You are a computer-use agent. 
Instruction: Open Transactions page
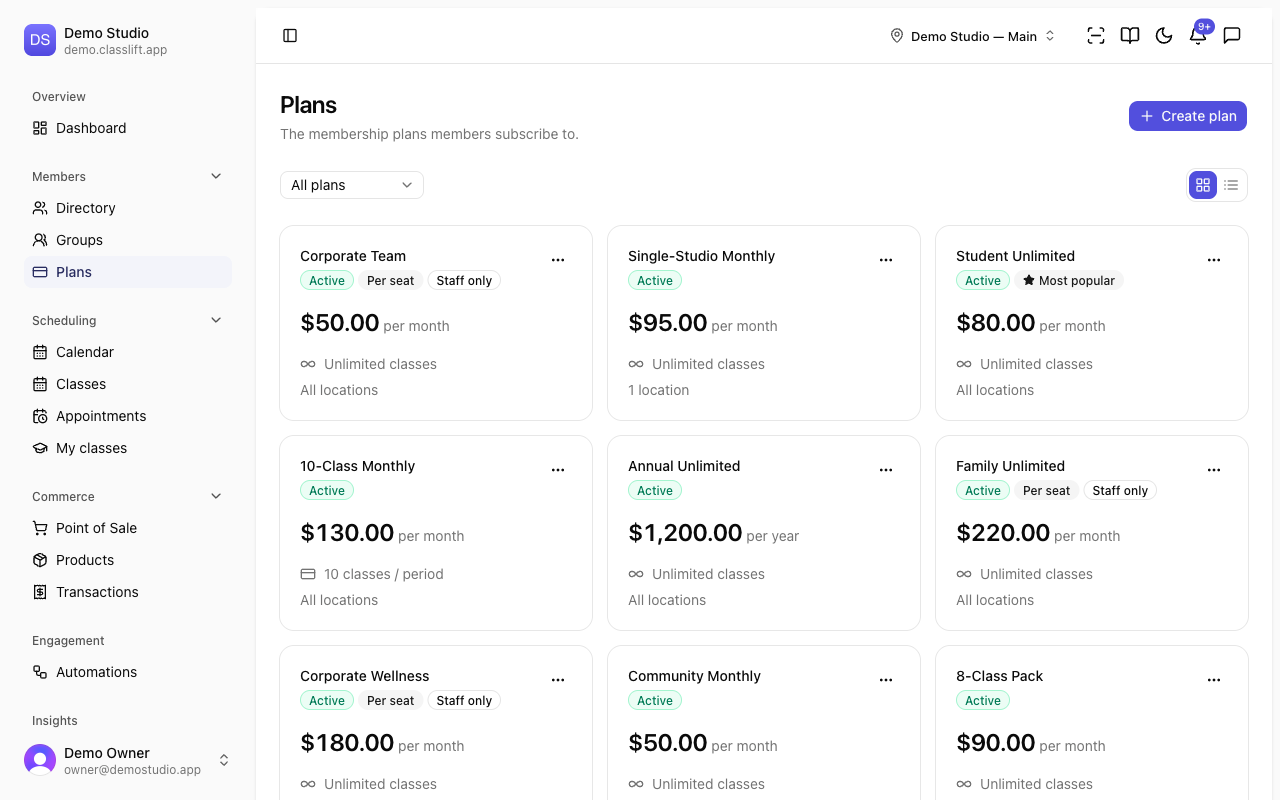click(x=128, y=592)
